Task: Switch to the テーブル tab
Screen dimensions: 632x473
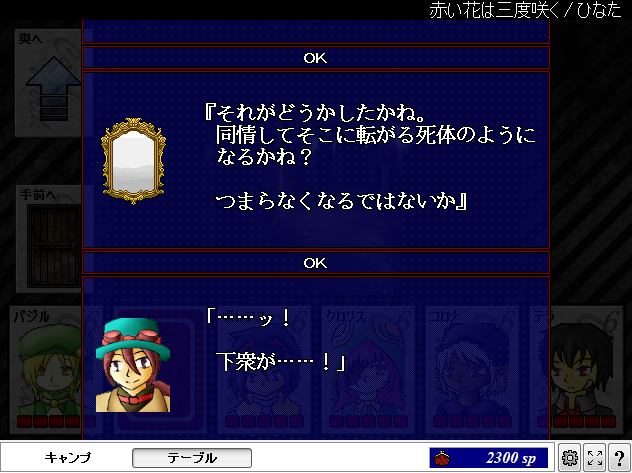Action: [192, 458]
